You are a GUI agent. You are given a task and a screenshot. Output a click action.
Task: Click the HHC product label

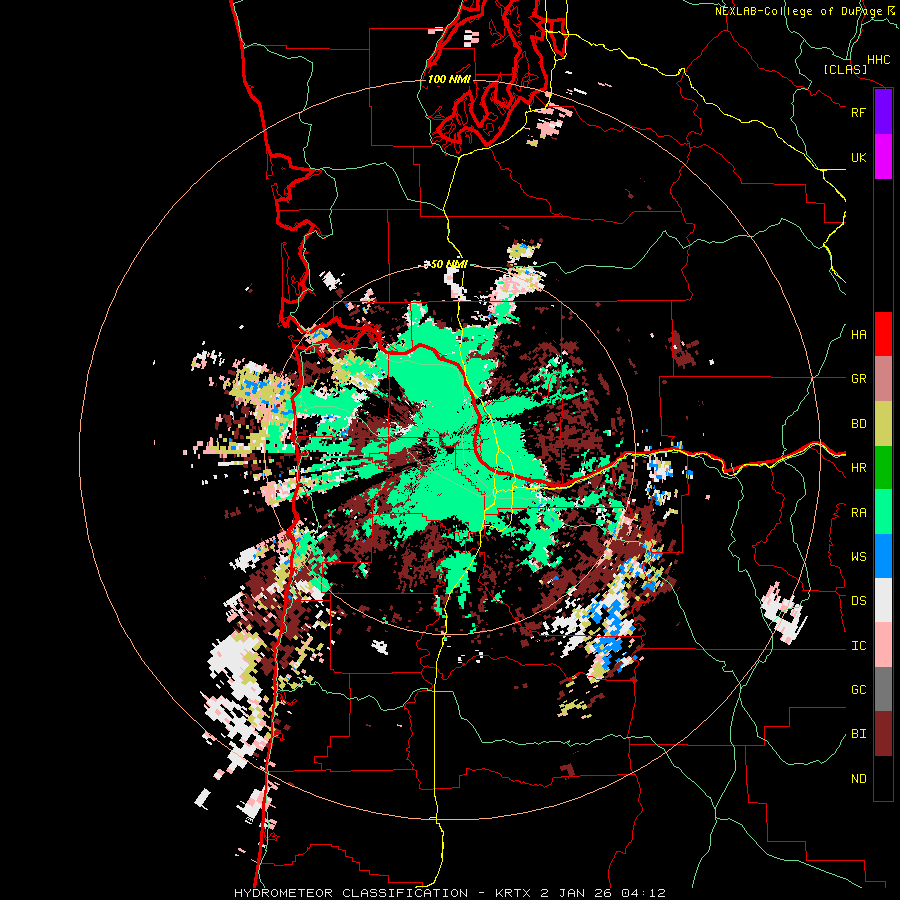[878, 60]
